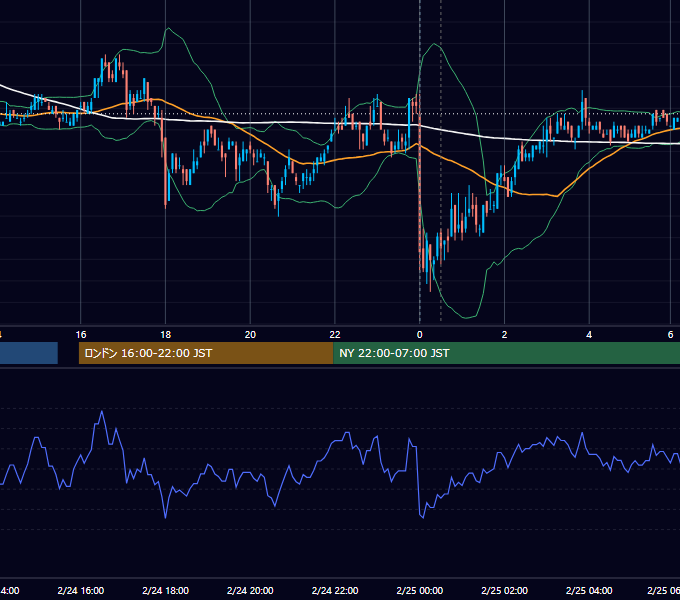Select the "2/24 16:00" date label
Viewport: 680px width, 600px height.
coord(81,590)
